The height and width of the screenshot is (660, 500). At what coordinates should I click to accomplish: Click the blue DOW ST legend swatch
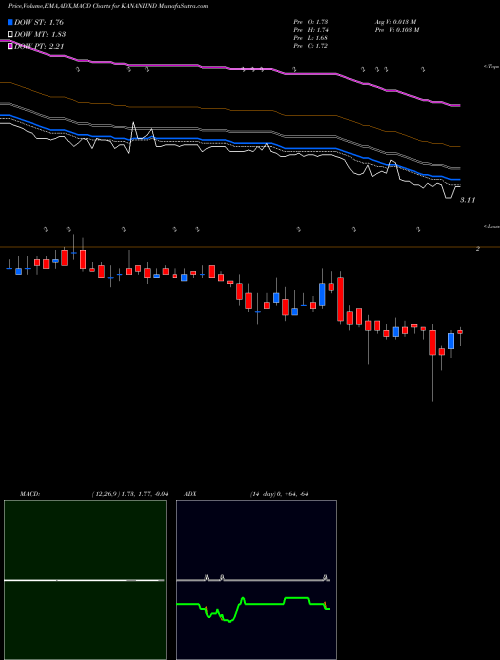10,22
